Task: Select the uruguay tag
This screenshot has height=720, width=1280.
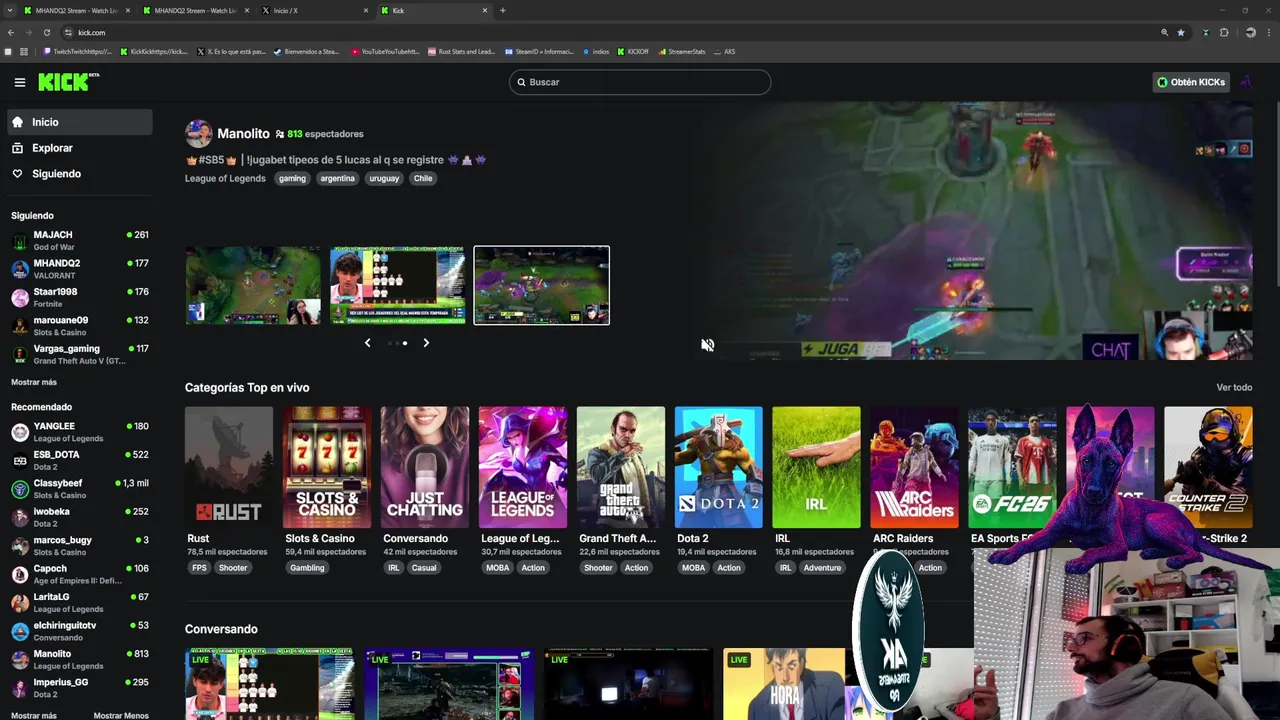Action: 384,178
